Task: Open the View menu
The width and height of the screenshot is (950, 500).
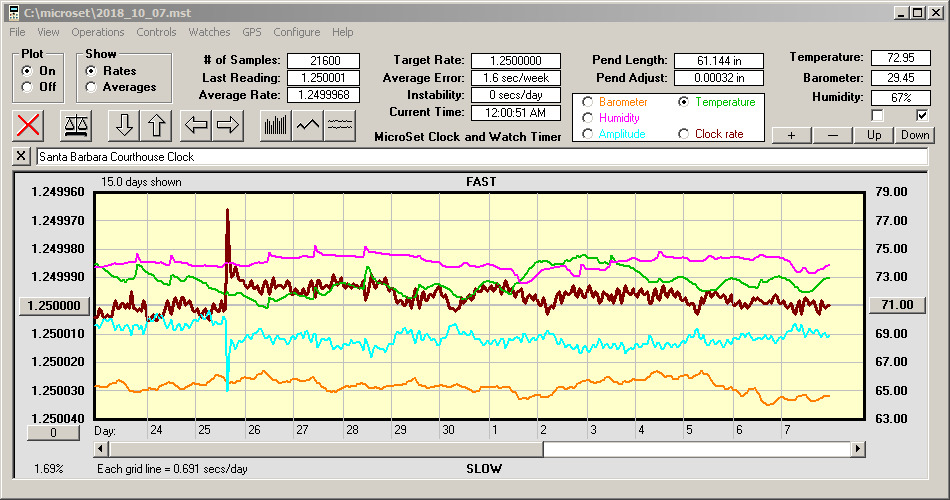Action: (x=48, y=32)
